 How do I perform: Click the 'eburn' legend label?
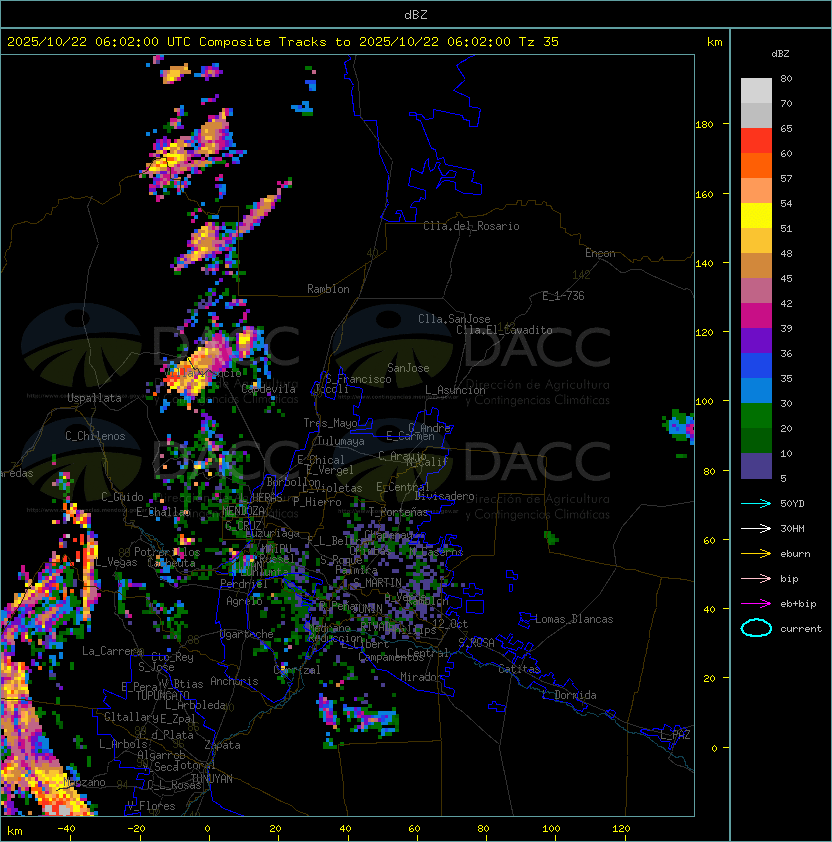coord(795,554)
